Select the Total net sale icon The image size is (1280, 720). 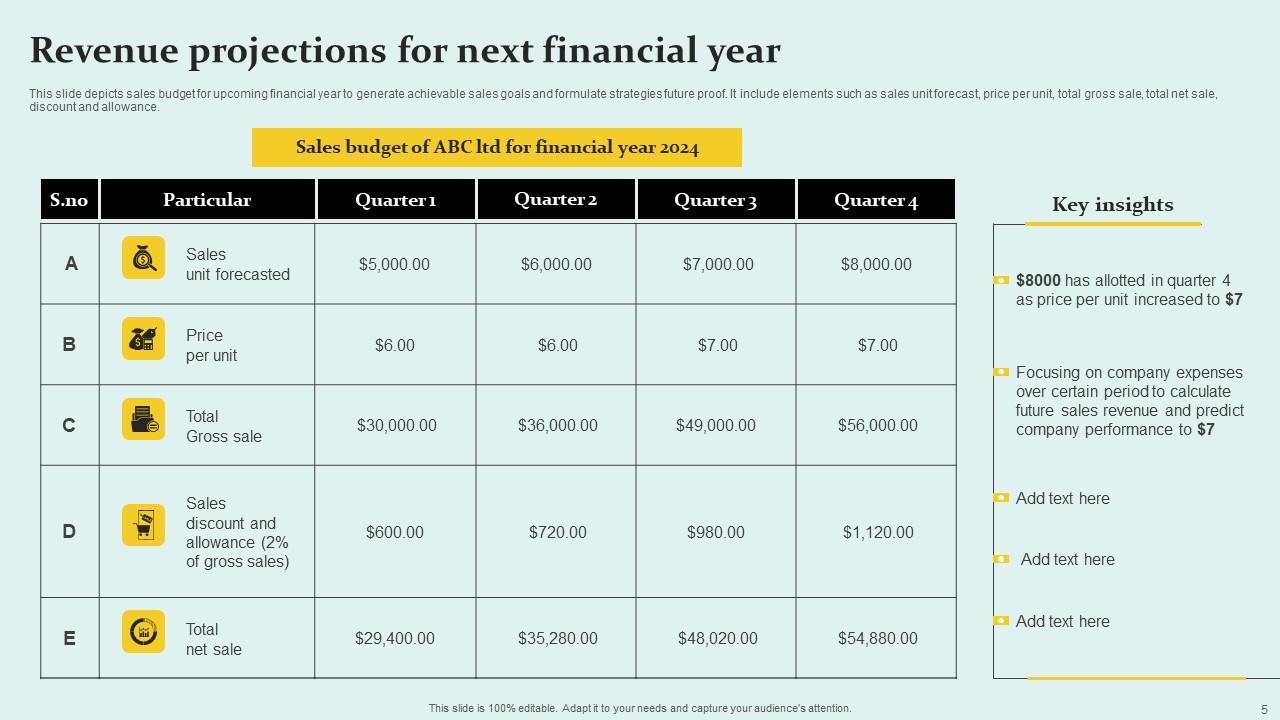click(x=143, y=632)
